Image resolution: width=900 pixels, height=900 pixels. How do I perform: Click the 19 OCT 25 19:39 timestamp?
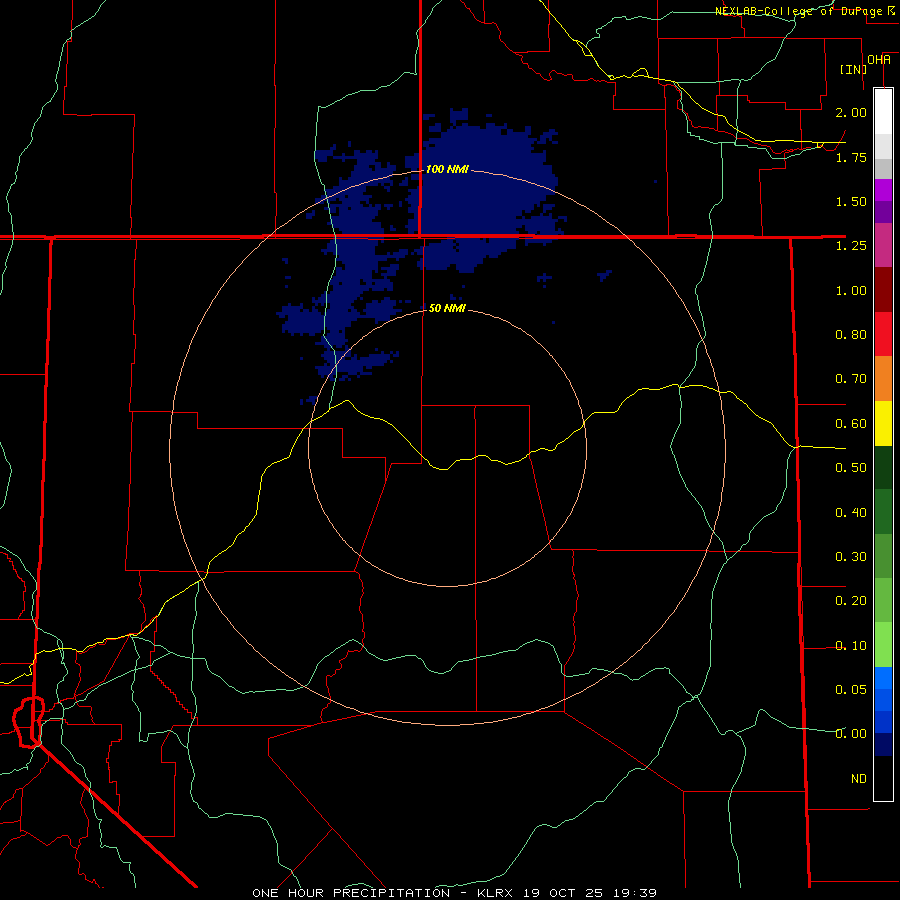click(x=590, y=893)
